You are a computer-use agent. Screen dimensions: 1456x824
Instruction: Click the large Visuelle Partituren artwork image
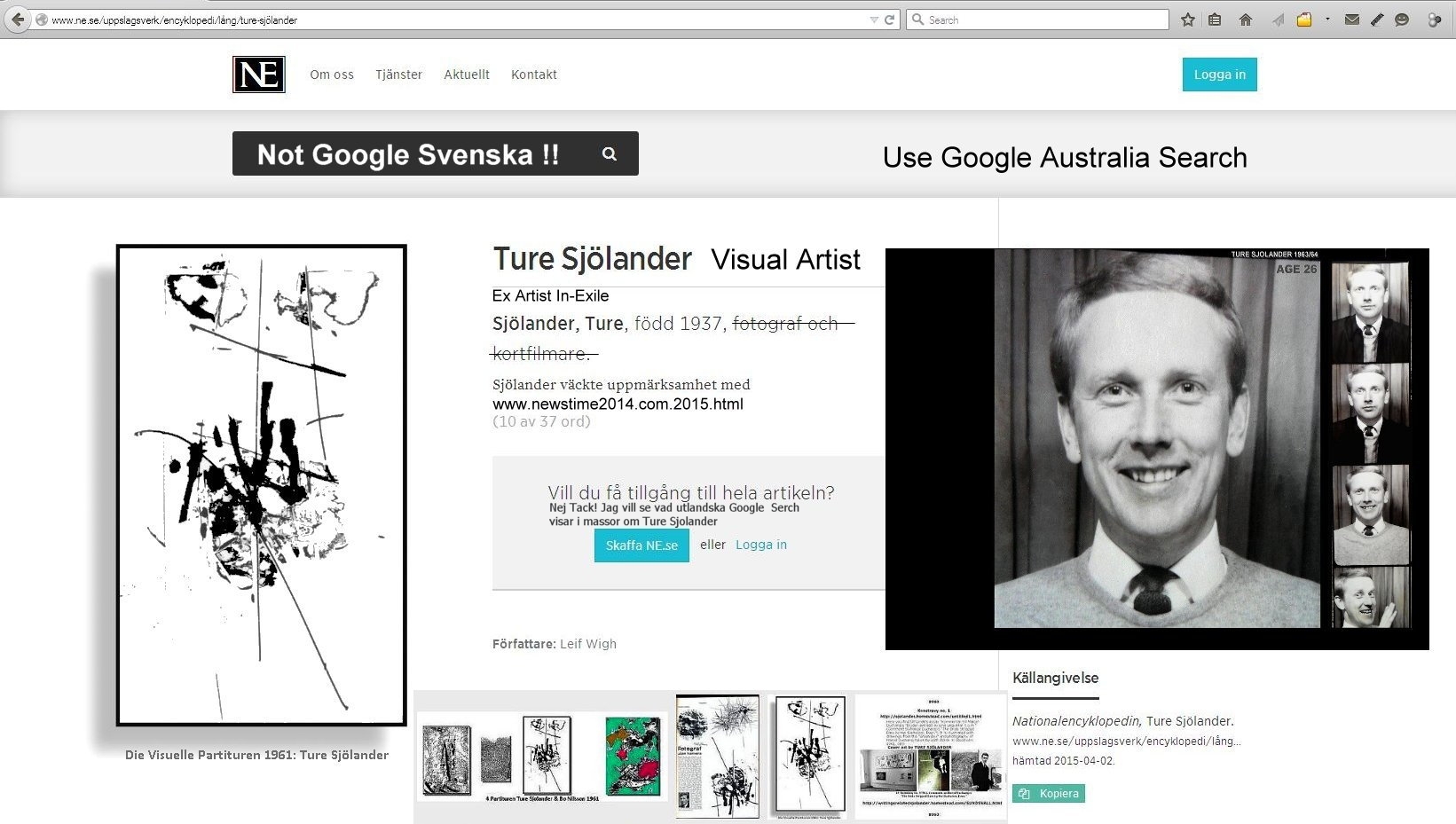[261, 485]
